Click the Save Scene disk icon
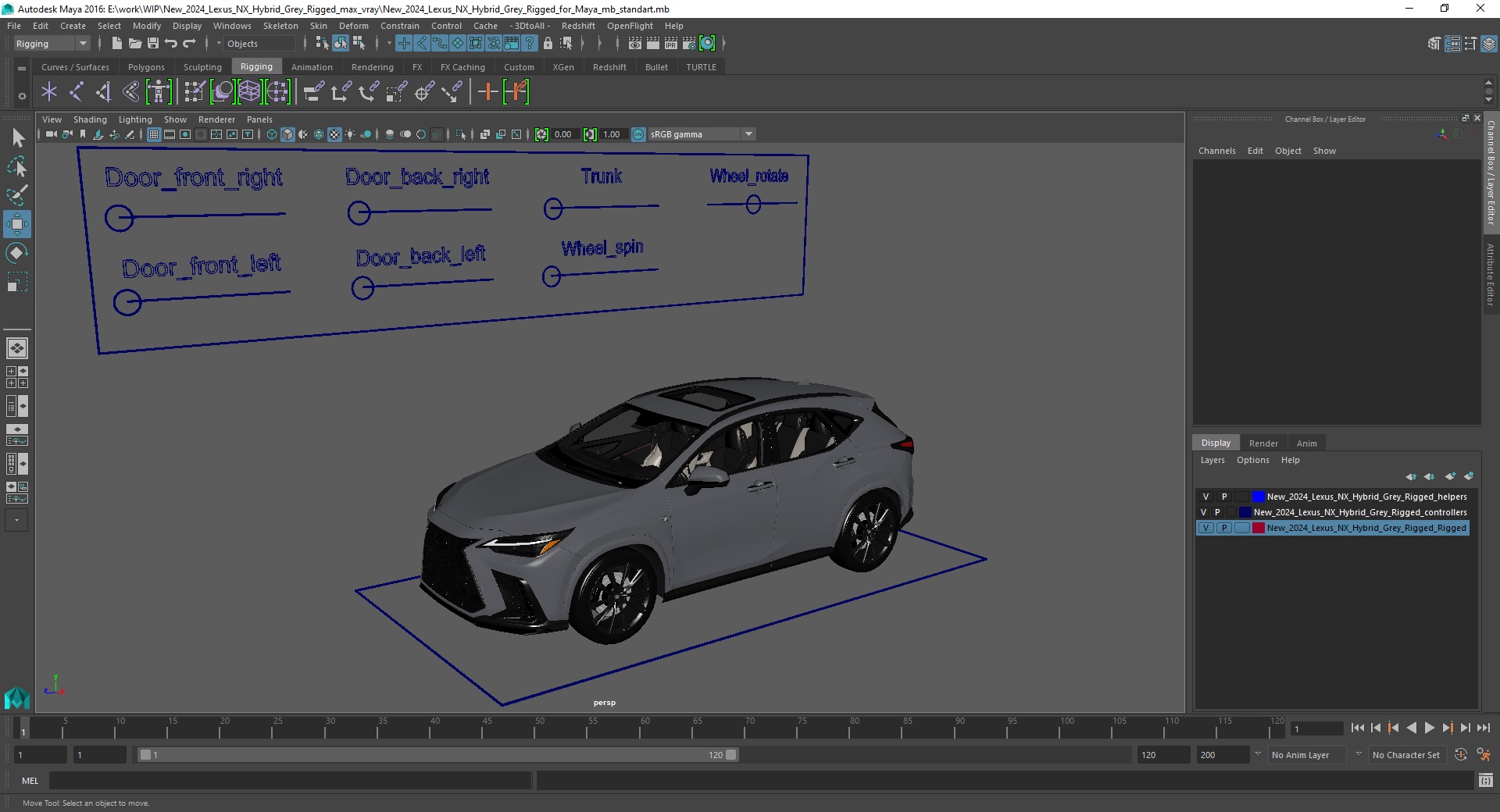The width and height of the screenshot is (1500, 812). pos(153,44)
